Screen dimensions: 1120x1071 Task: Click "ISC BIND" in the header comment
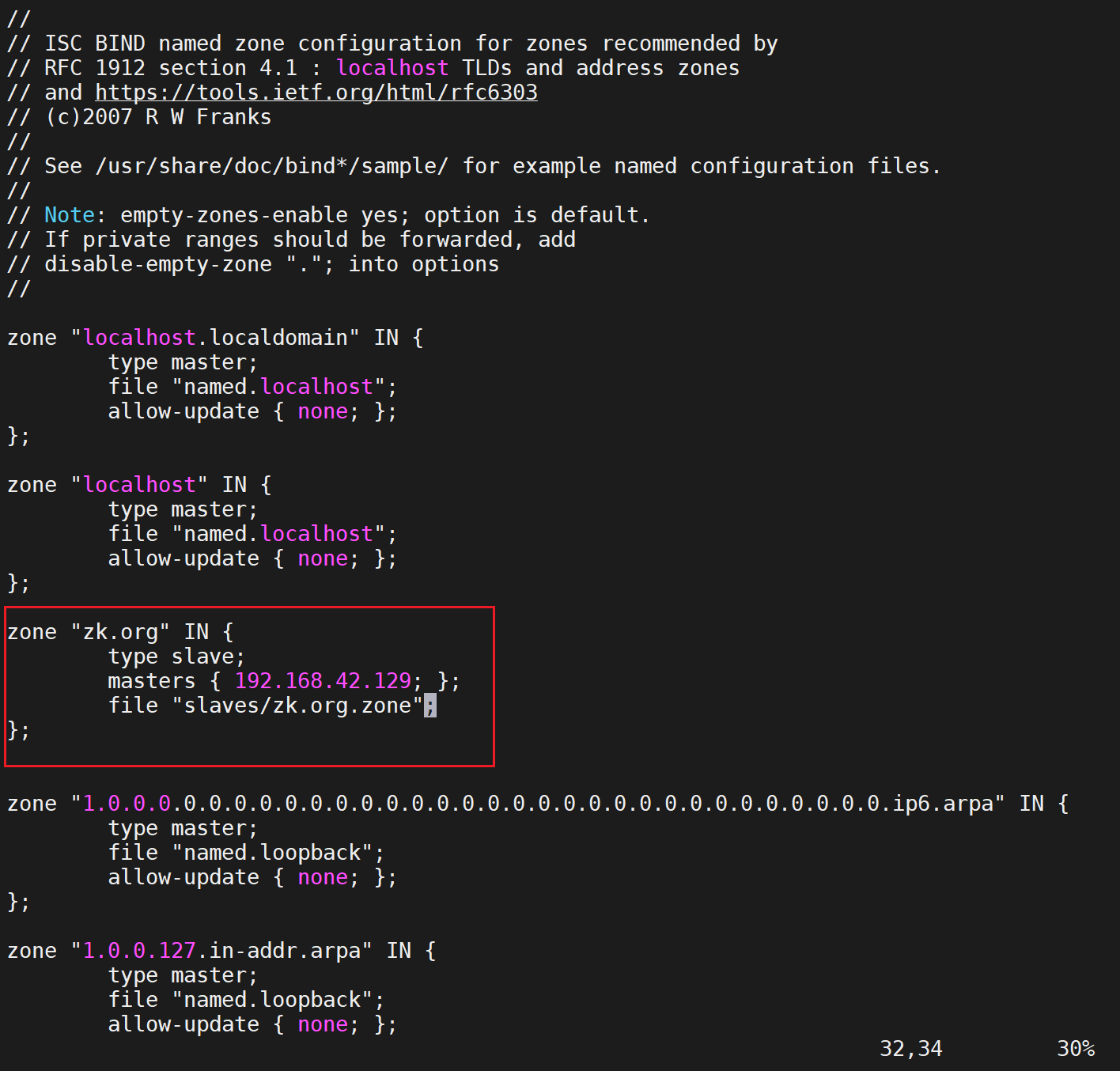pyautogui.click(x=95, y=44)
